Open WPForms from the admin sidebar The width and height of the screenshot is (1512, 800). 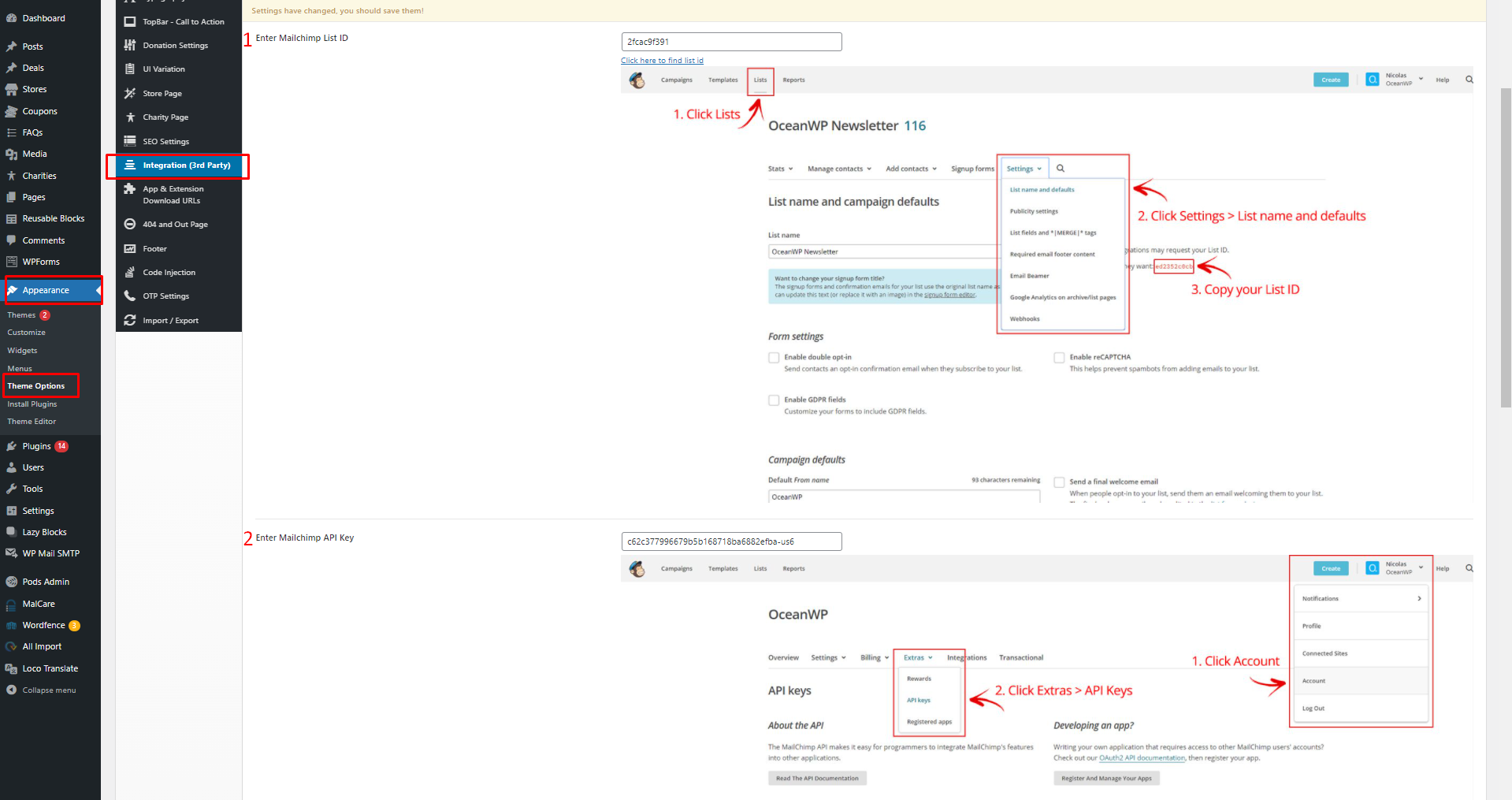[39, 261]
